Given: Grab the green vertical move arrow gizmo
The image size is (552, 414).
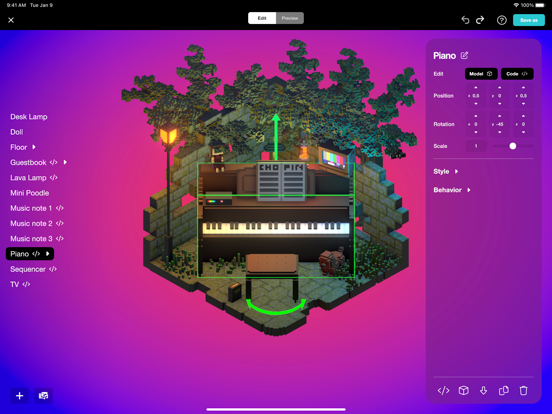Looking at the screenshot, I should [x=276, y=136].
